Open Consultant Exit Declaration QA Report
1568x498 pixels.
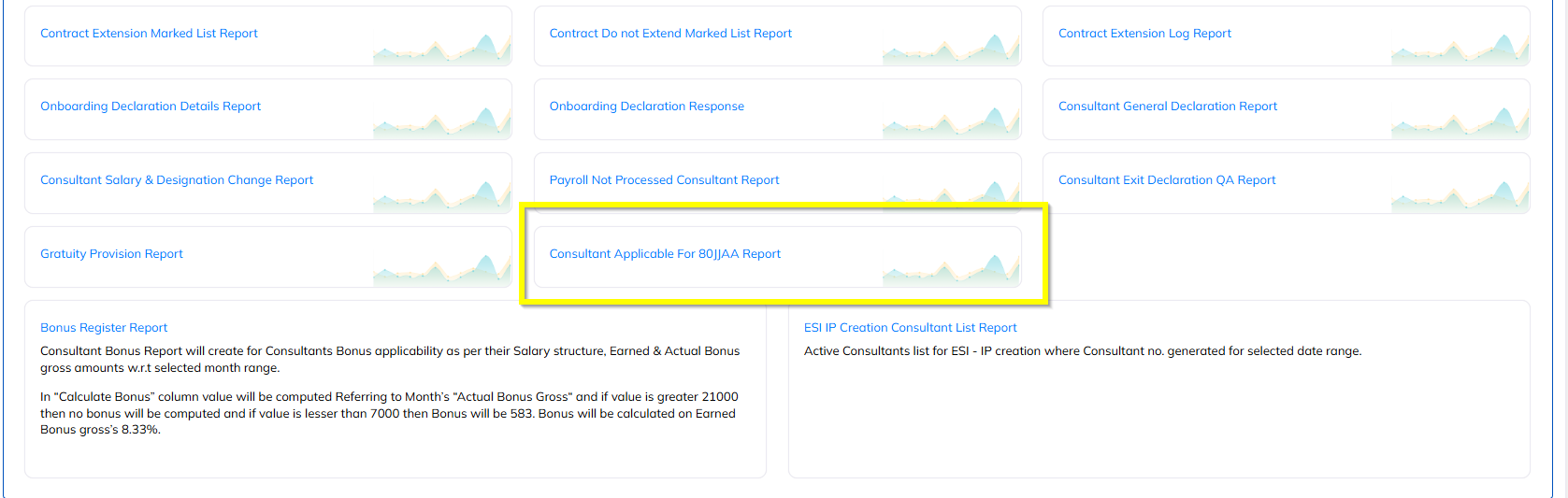(1167, 180)
